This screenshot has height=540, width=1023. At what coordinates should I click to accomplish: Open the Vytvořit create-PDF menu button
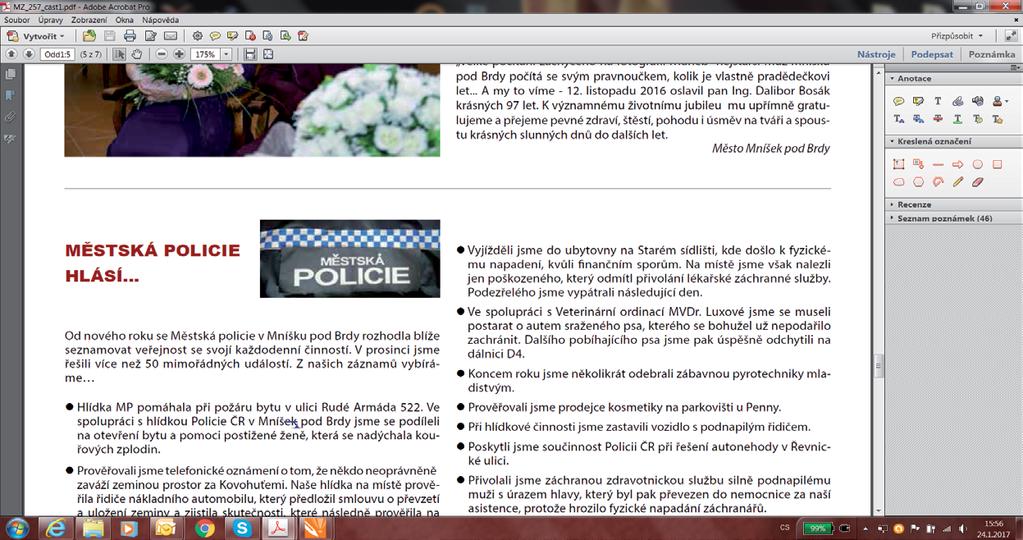37,36
